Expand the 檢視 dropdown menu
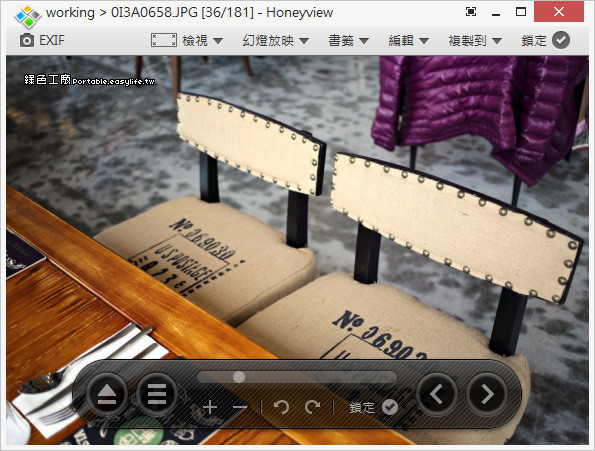 (x=203, y=40)
